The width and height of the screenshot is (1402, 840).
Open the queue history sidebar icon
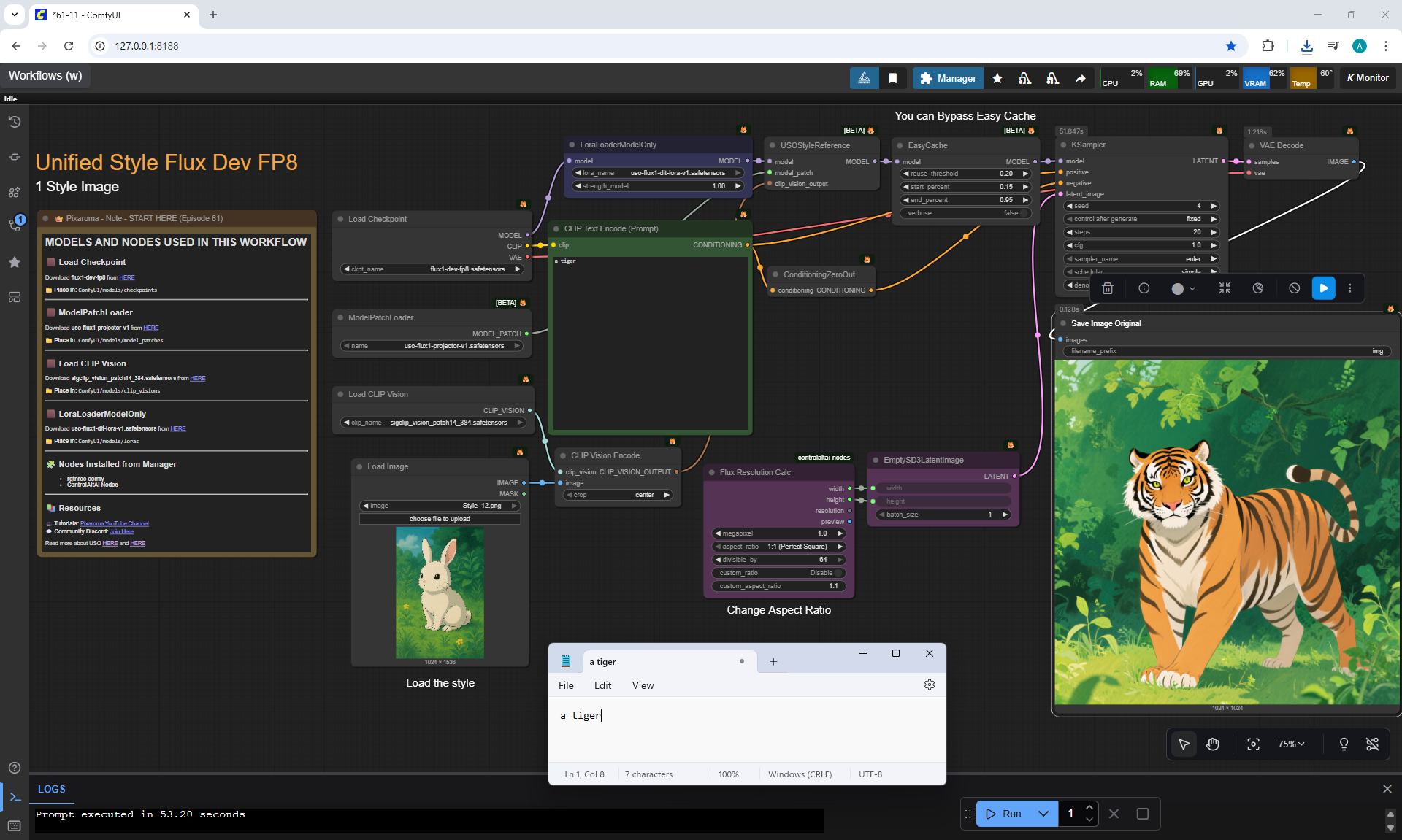coord(15,122)
